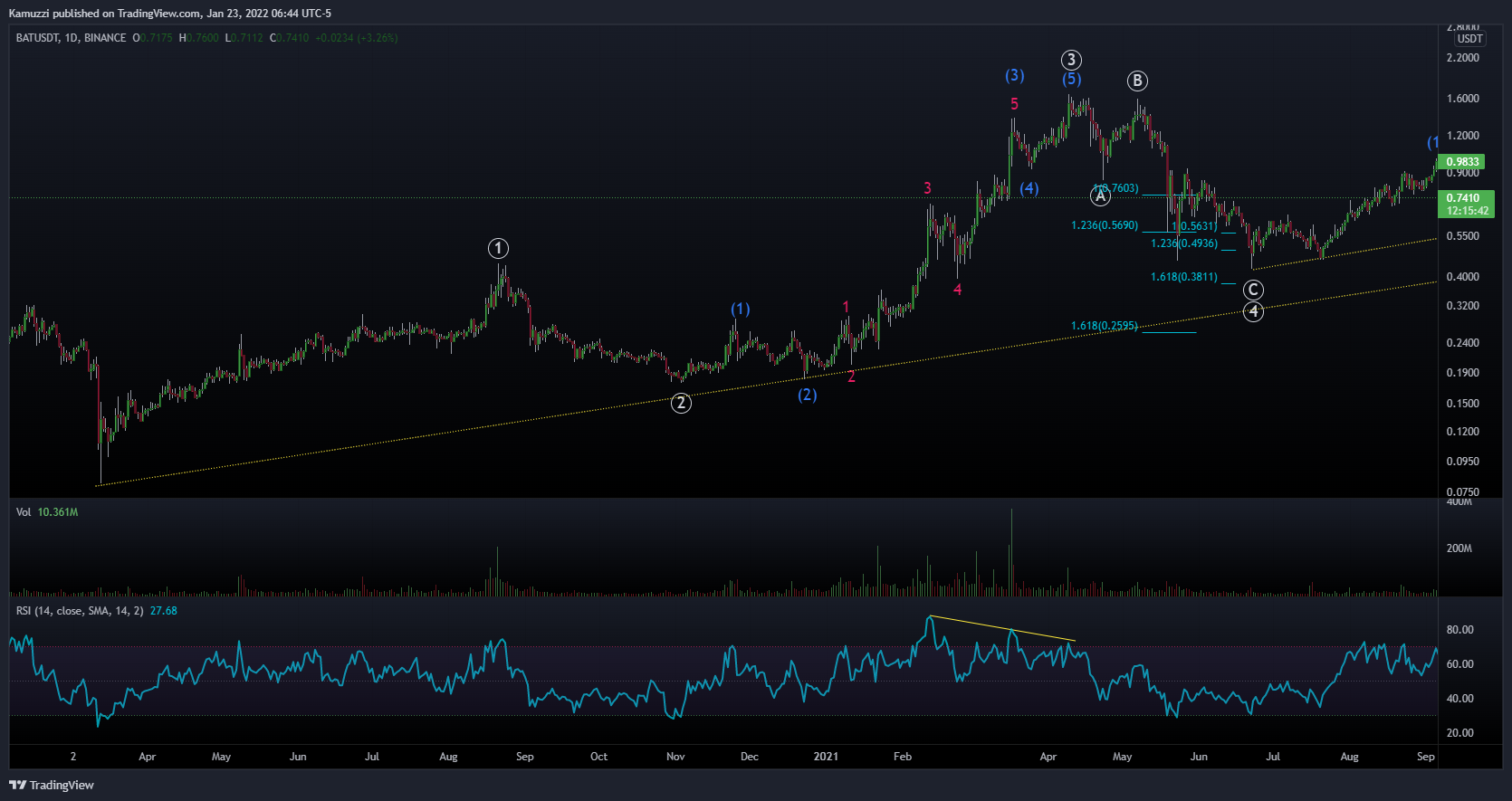Viewport: 1512px width, 801px height.
Task: Click the 1.618(0.3811) Fibonacci level label
Action: pos(1184,277)
